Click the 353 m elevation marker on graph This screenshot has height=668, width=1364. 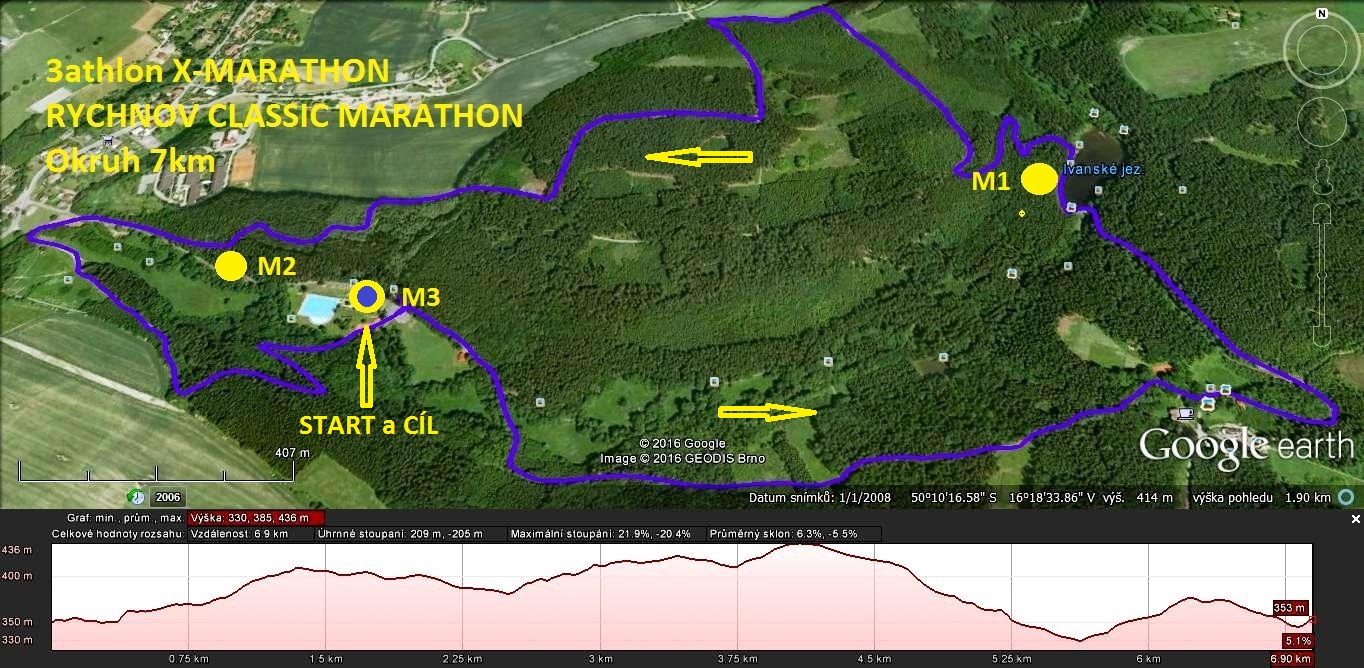pos(1289,608)
